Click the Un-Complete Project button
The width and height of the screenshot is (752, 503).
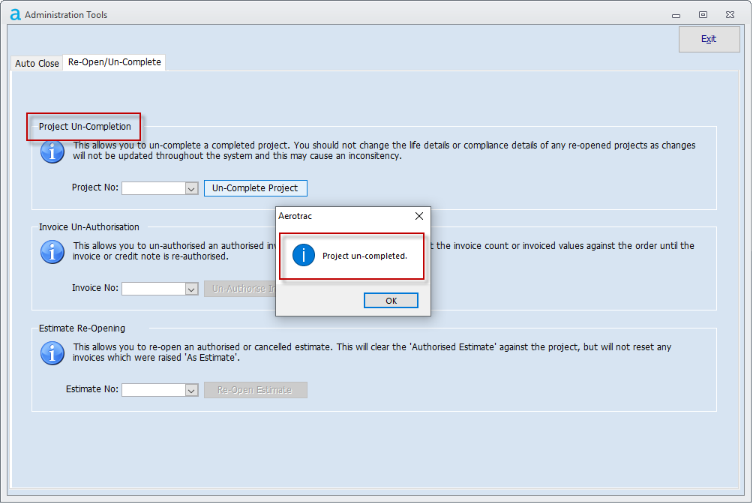pyautogui.click(x=255, y=188)
